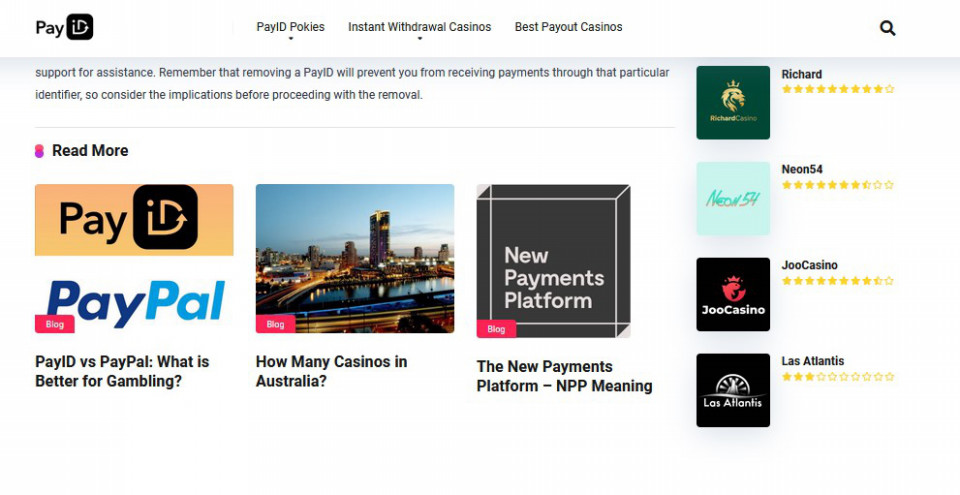The width and height of the screenshot is (960, 495).
Task: Open The New Payments Platform article link
Action: coord(564,376)
